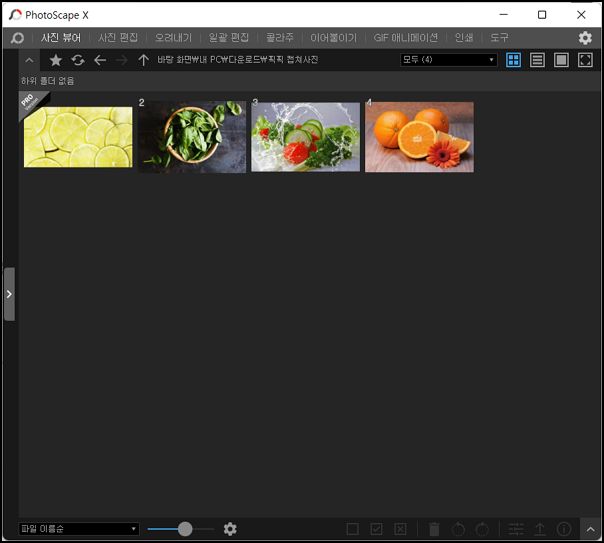Switch to list view mode
Viewport: 604px width, 543px height.
[x=537, y=60]
